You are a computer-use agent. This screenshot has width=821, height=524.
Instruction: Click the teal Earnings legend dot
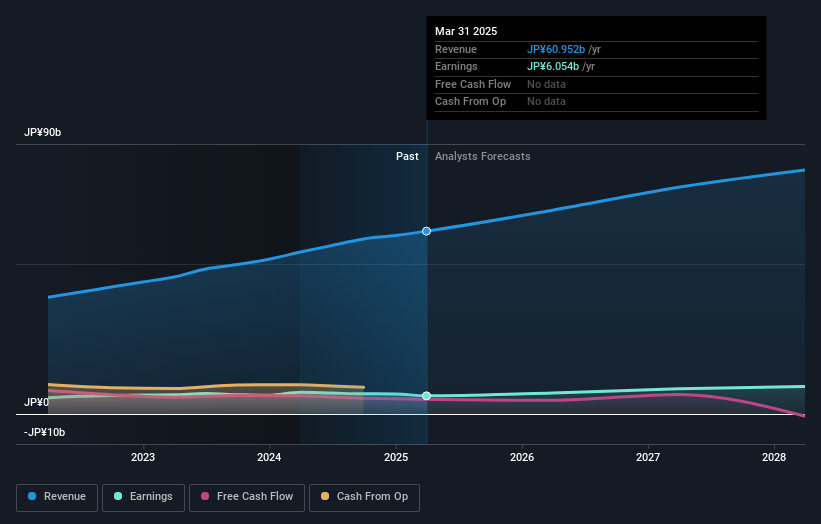point(118,496)
